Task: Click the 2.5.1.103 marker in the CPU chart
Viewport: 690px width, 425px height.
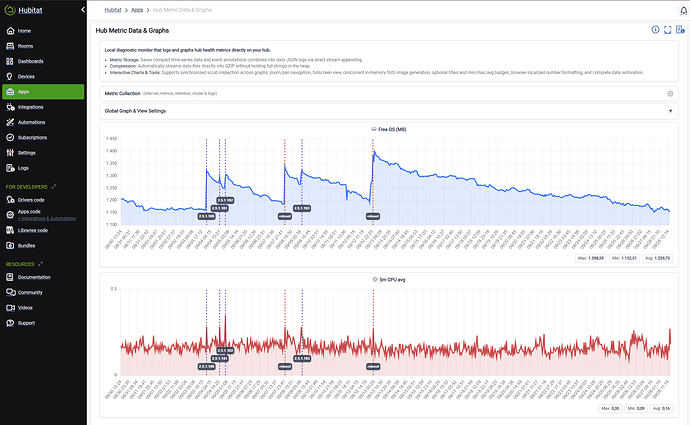Action: 302,358
